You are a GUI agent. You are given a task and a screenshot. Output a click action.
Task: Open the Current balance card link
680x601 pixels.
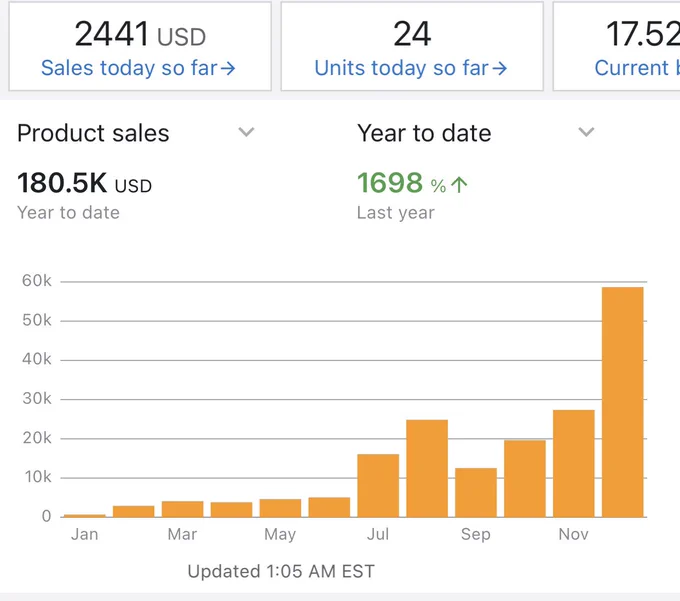(x=637, y=68)
